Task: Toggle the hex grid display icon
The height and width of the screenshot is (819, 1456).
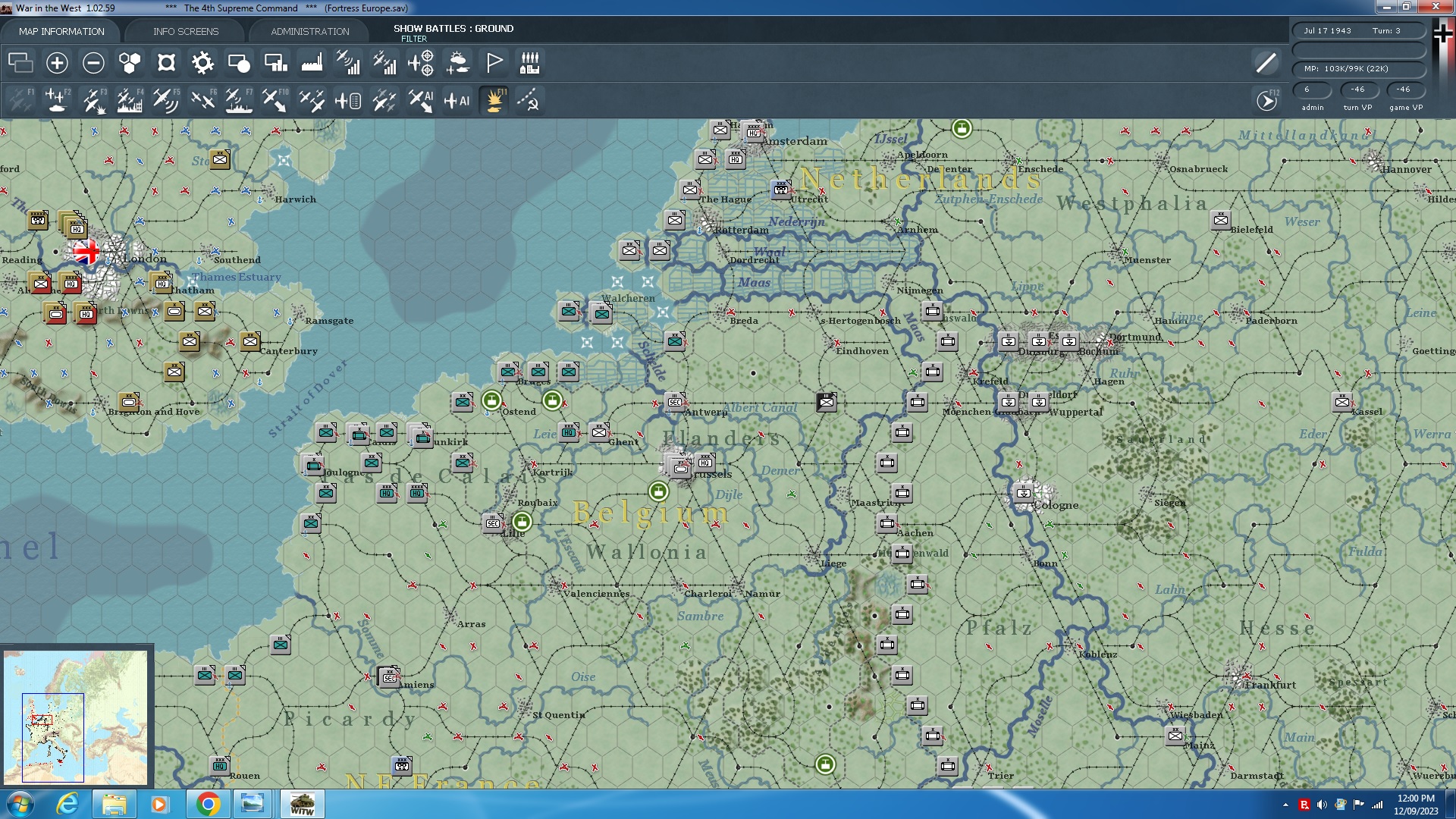Action: coord(130,63)
